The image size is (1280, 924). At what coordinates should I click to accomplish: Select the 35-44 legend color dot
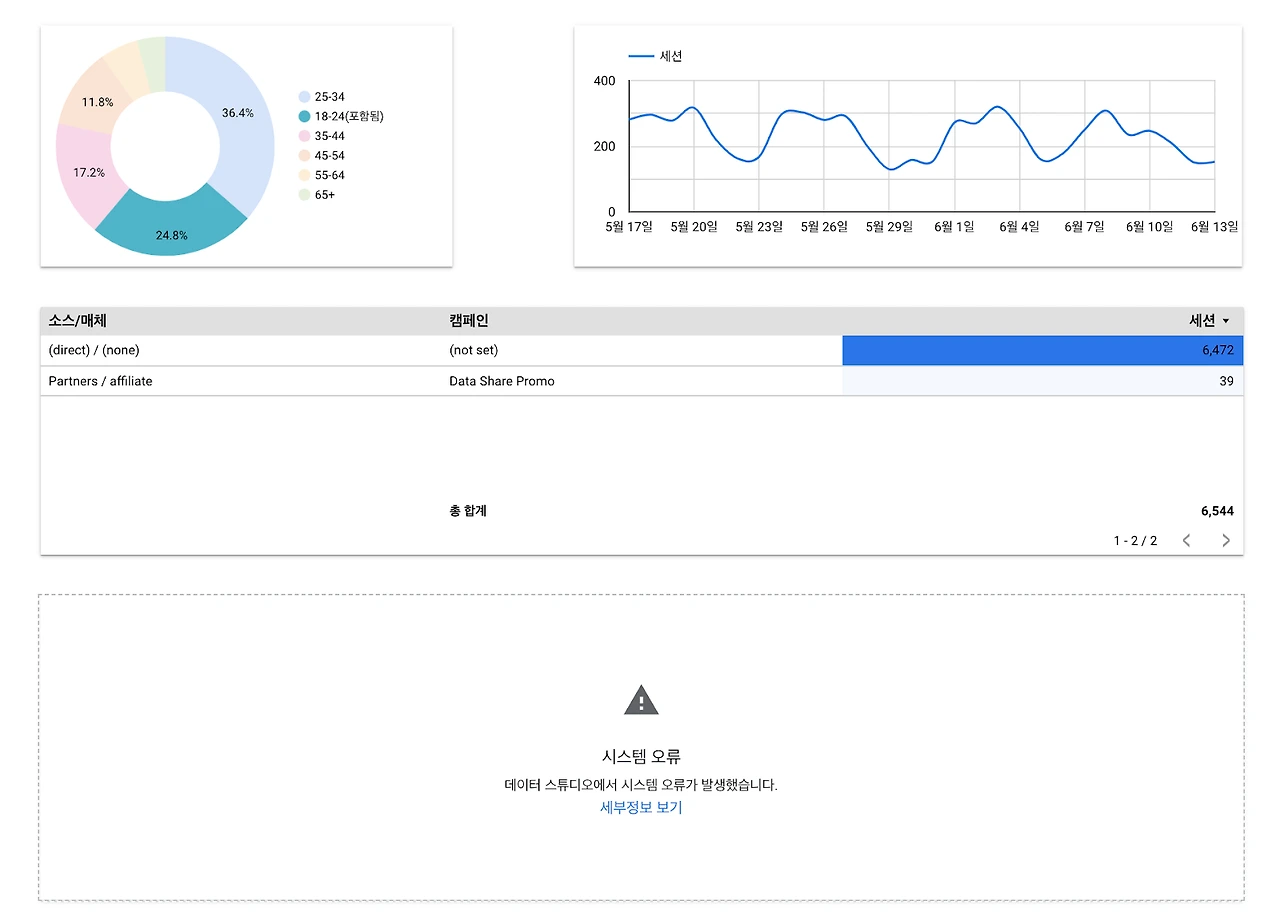(304, 136)
